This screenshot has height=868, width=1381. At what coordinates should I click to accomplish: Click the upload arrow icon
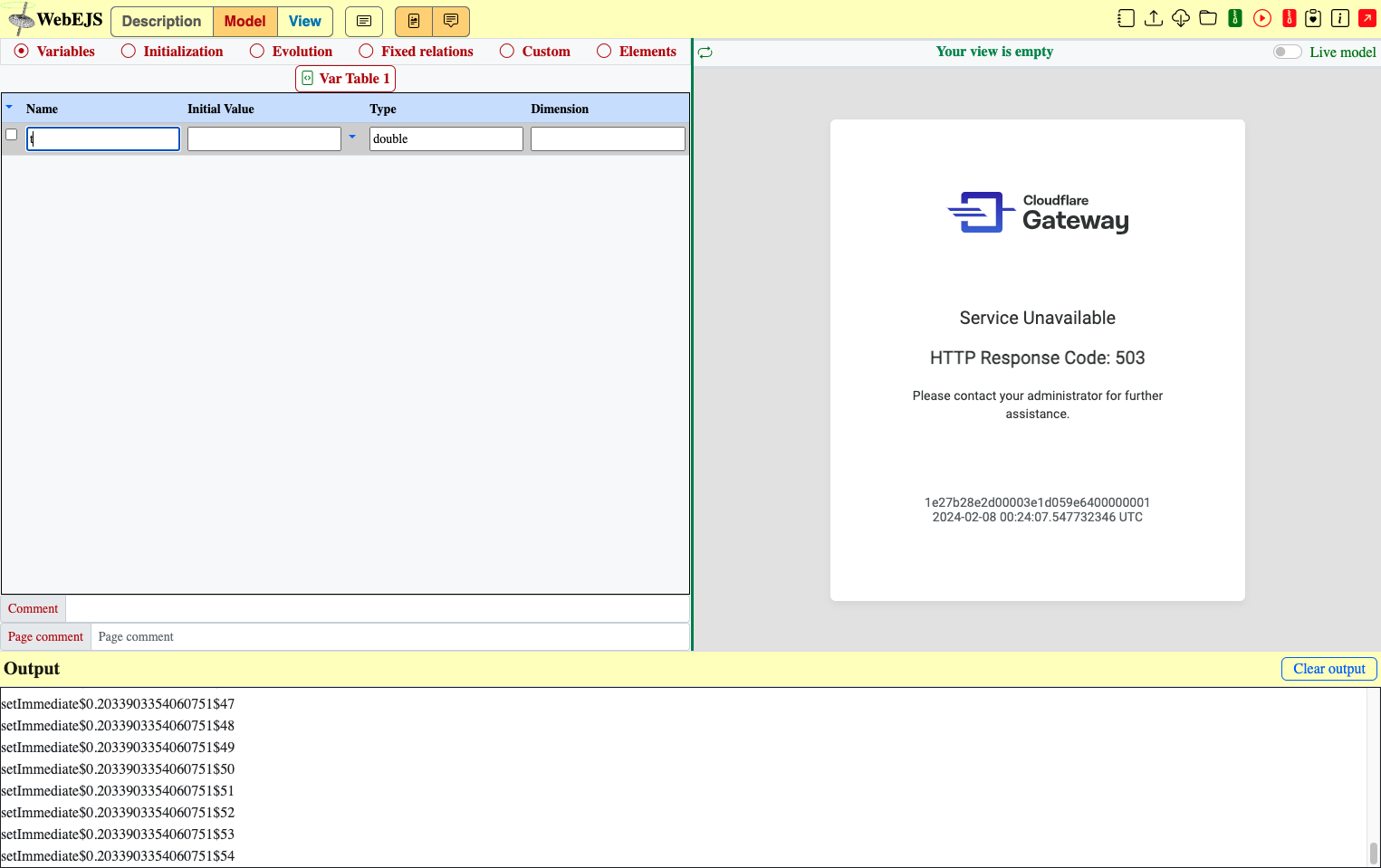1153,18
